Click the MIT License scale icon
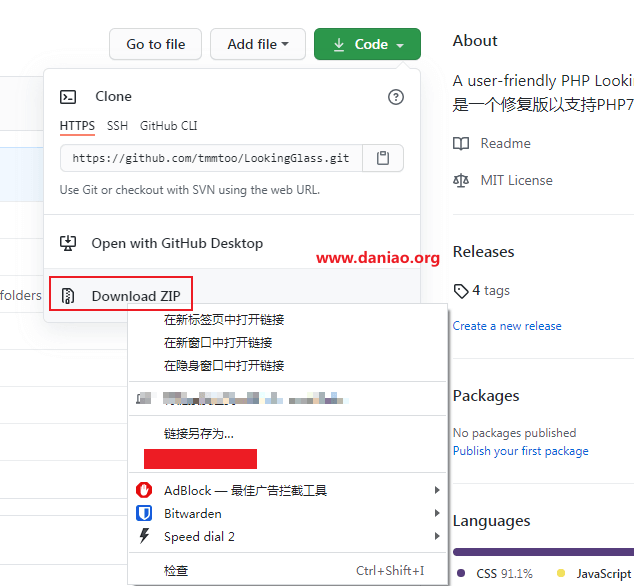Screen dimensions: 634x586 tap(461, 180)
